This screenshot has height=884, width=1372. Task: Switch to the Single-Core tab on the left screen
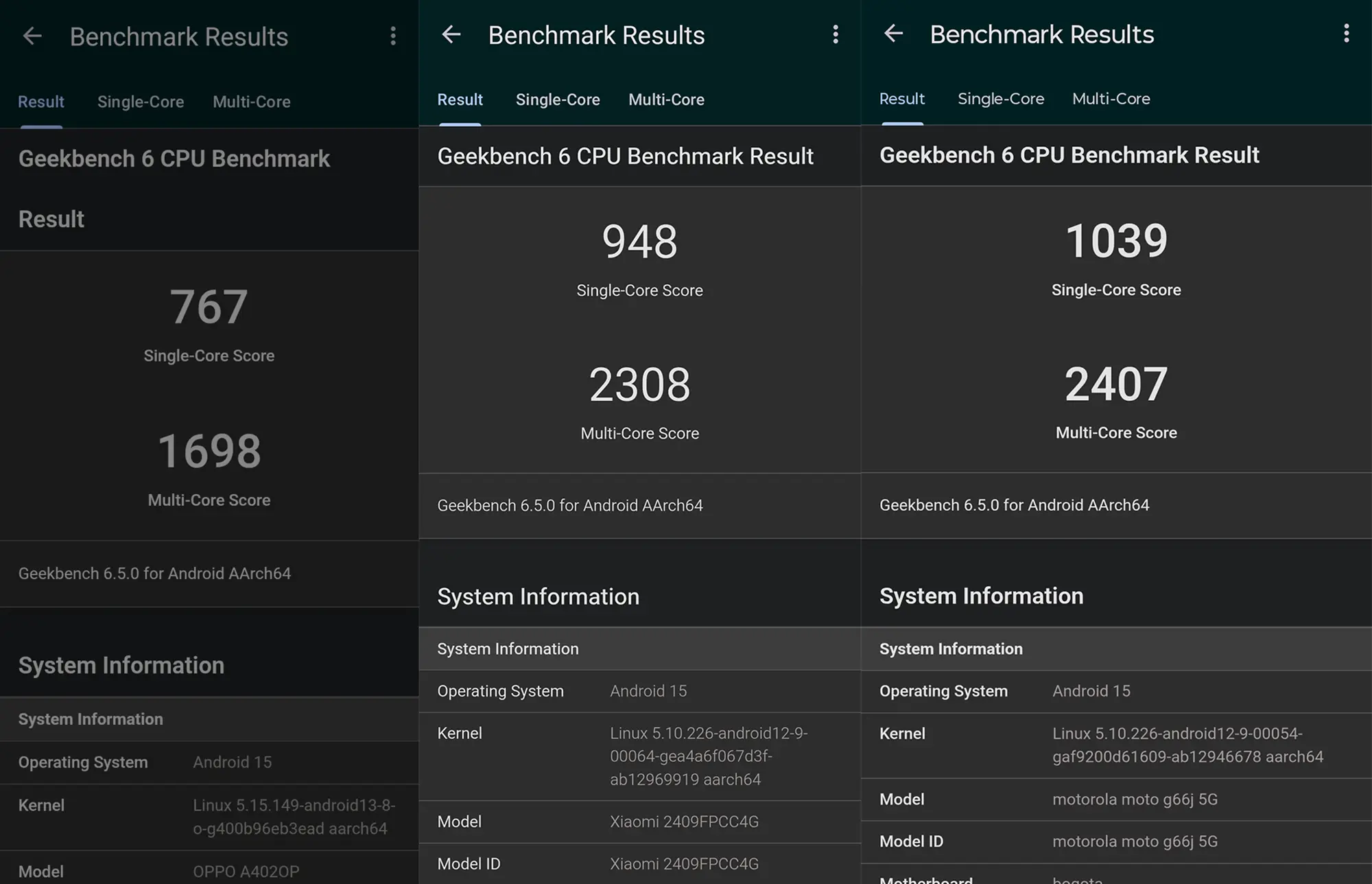(140, 102)
